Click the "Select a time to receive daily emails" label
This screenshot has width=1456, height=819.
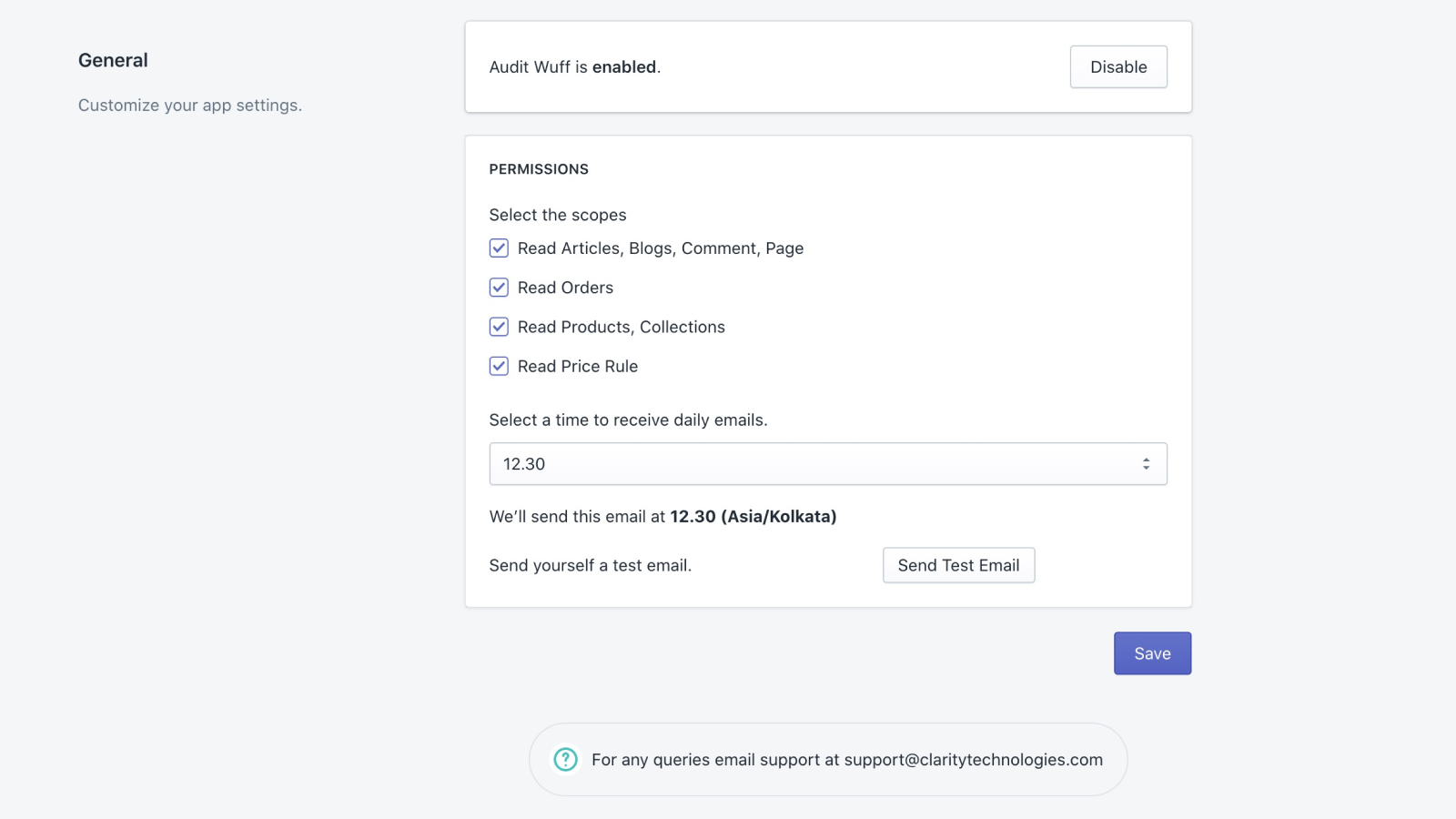(x=628, y=420)
